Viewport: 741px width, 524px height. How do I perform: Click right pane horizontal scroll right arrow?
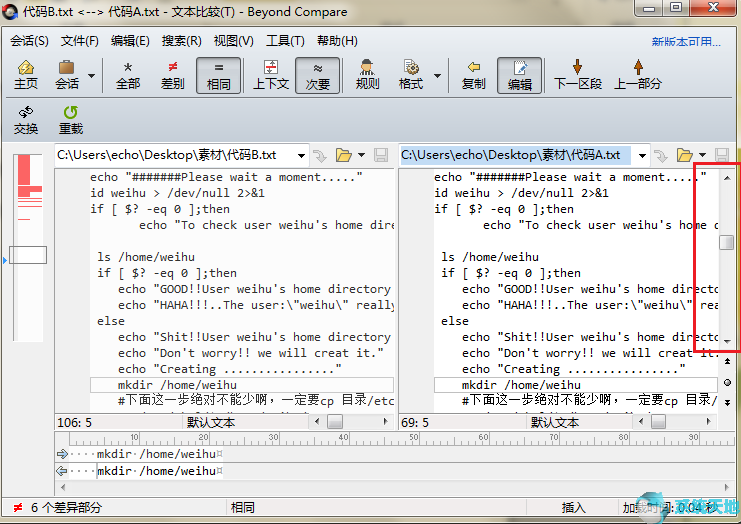point(708,421)
